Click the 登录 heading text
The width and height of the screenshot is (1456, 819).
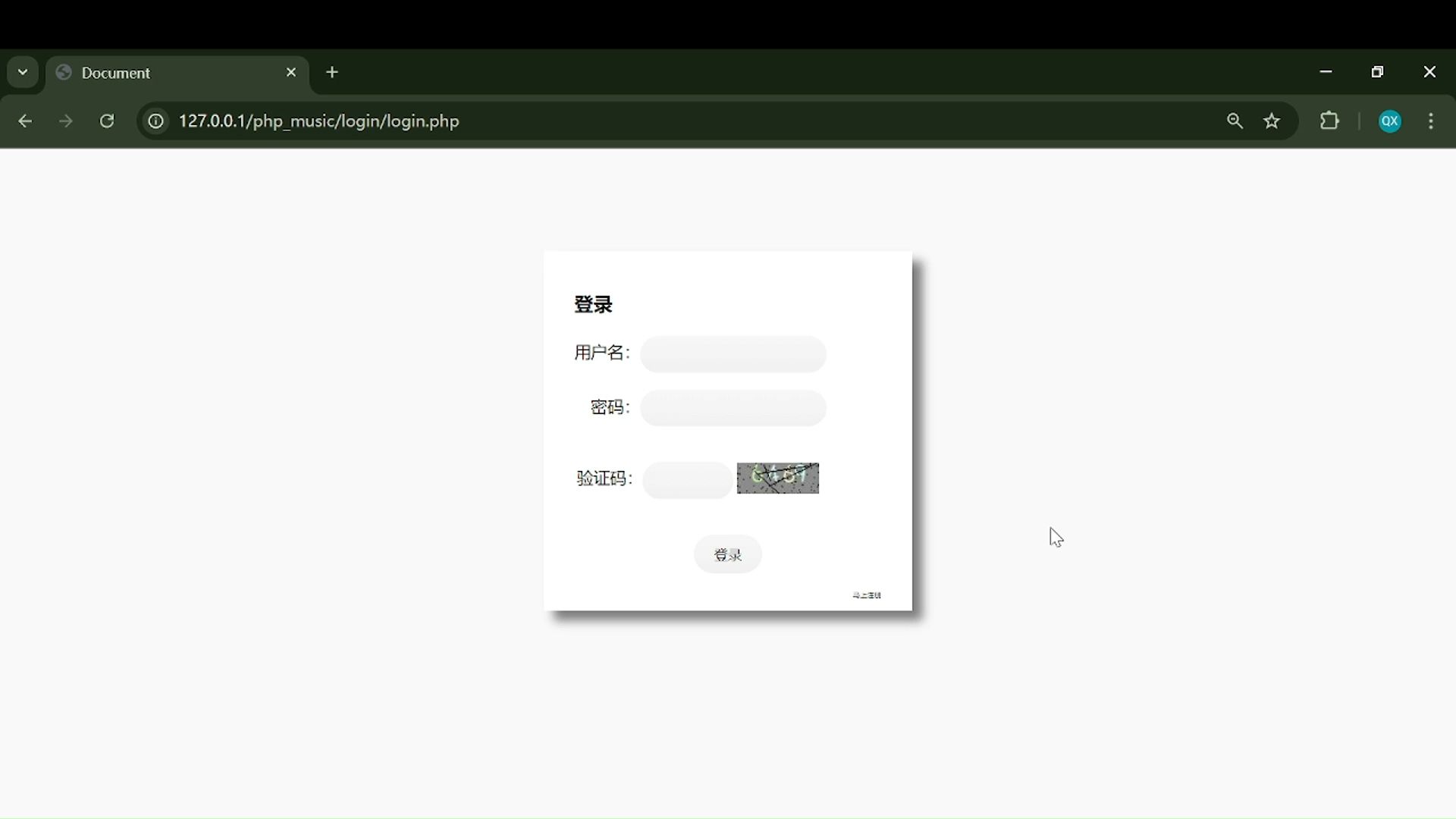(x=593, y=305)
